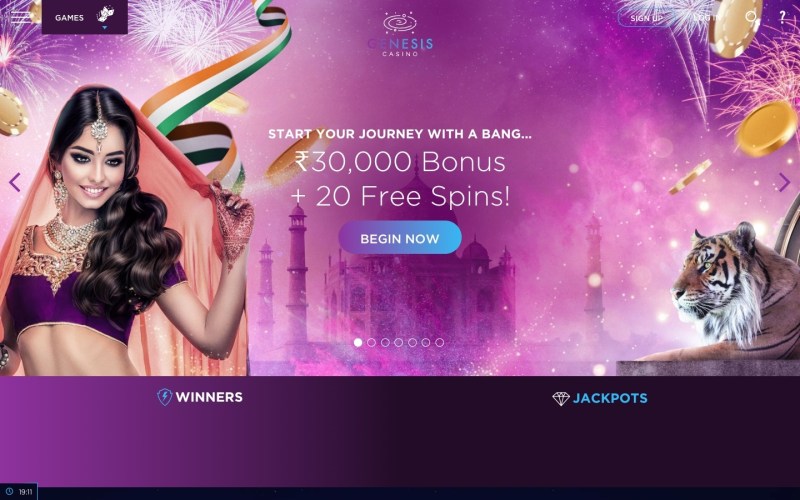Click the Winners lightning shield icon
The image size is (800, 500).
coord(164,397)
